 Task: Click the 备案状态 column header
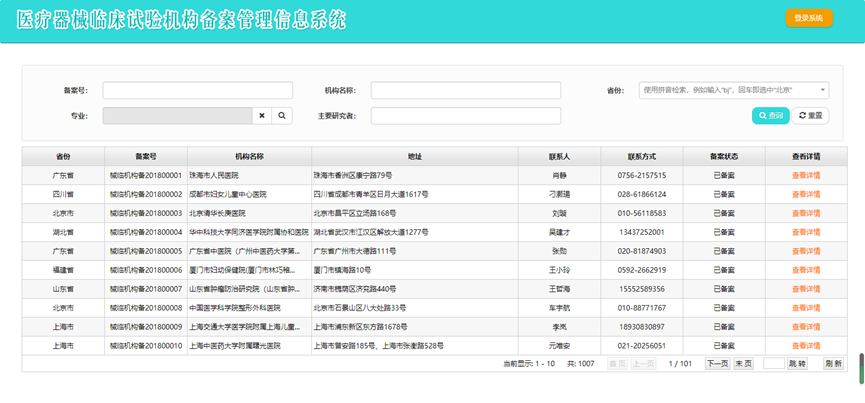coord(723,156)
